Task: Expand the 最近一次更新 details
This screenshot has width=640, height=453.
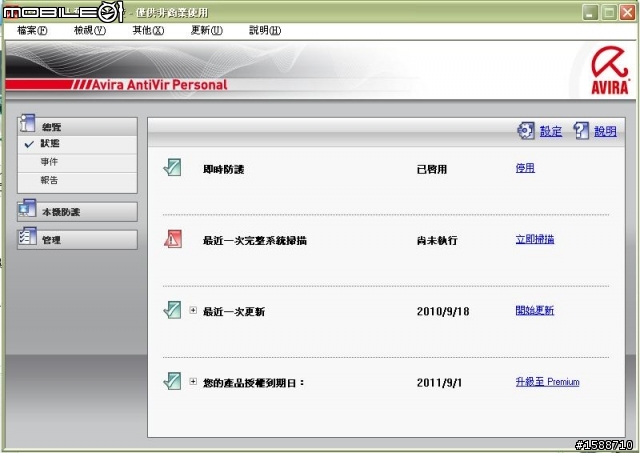Action: tap(193, 311)
